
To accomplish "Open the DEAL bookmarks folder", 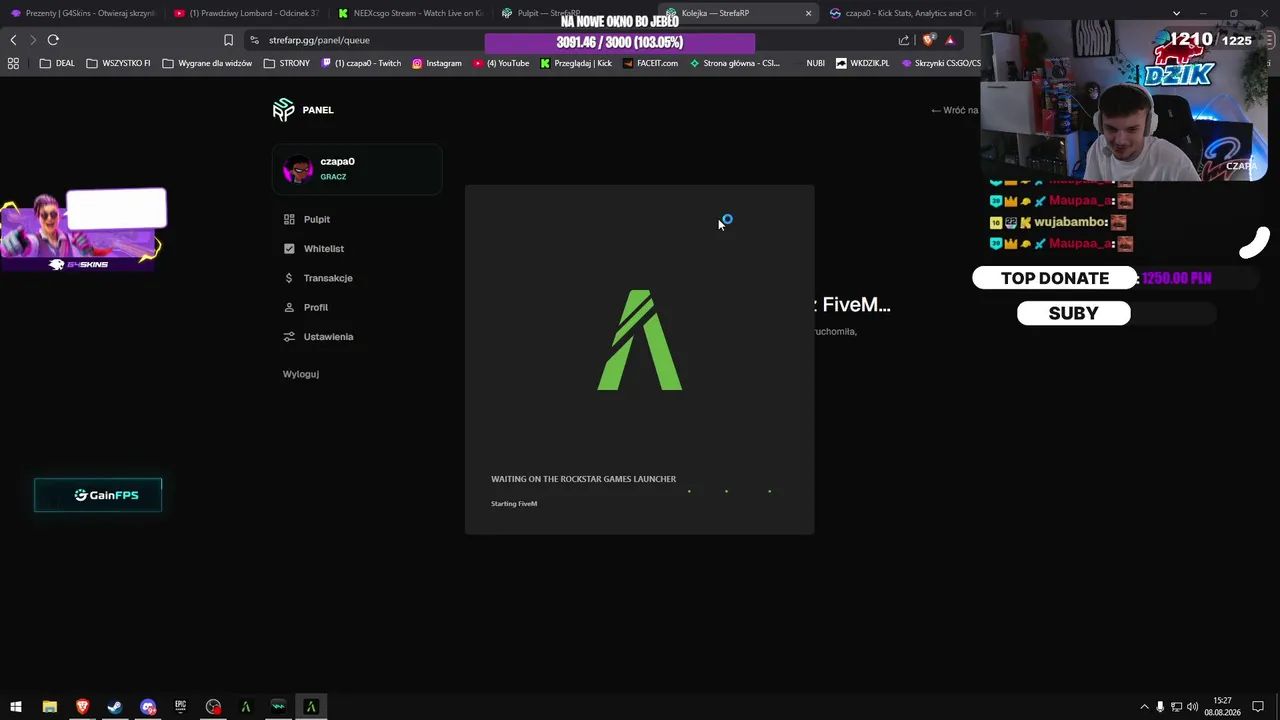I will (58, 63).
